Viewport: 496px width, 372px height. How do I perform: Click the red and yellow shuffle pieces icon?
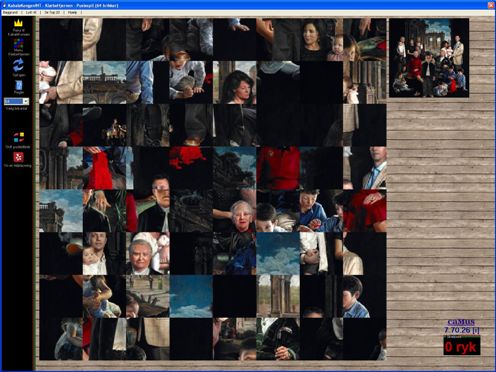click(19, 137)
